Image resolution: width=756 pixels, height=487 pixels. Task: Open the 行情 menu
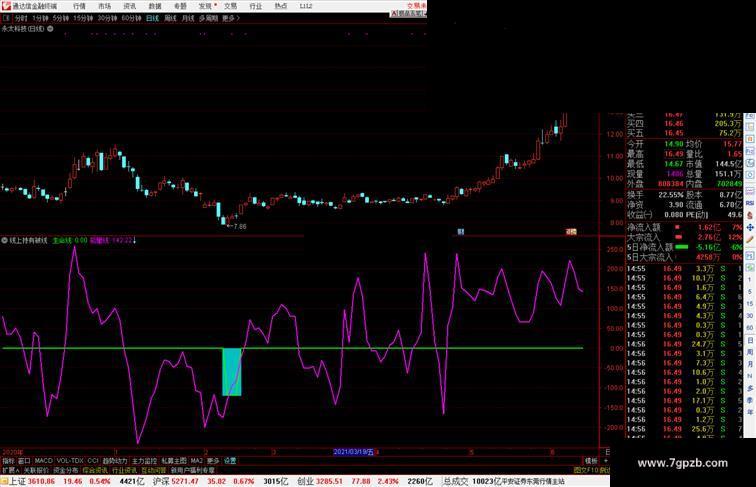79,6
